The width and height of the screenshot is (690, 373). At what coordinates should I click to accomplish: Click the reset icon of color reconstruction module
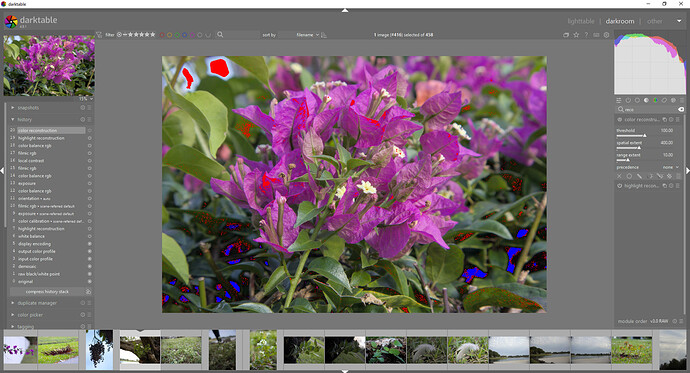click(671, 120)
